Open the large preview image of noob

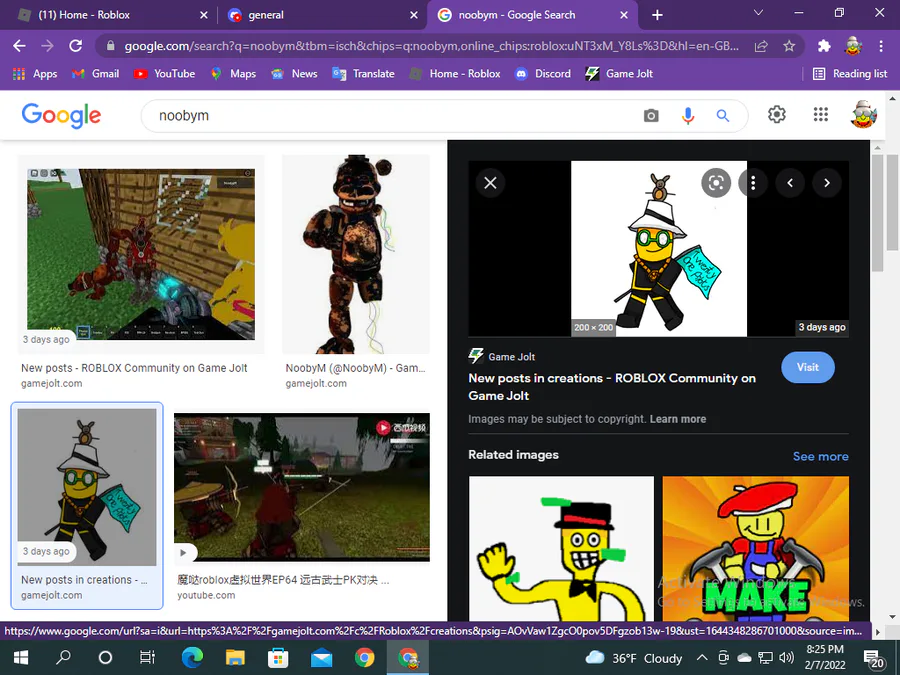(658, 249)
